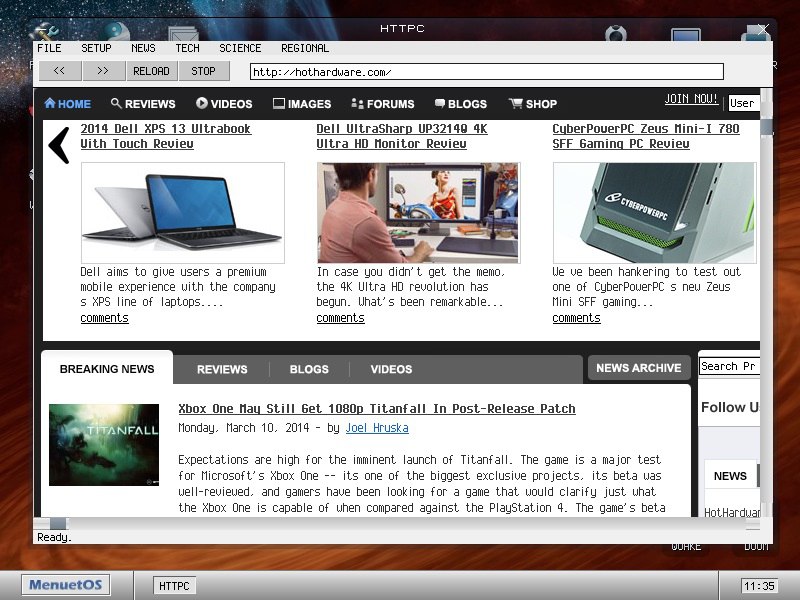
Task: Click the Search Products field
Action: pyautogui.click(x=729, y=366)
